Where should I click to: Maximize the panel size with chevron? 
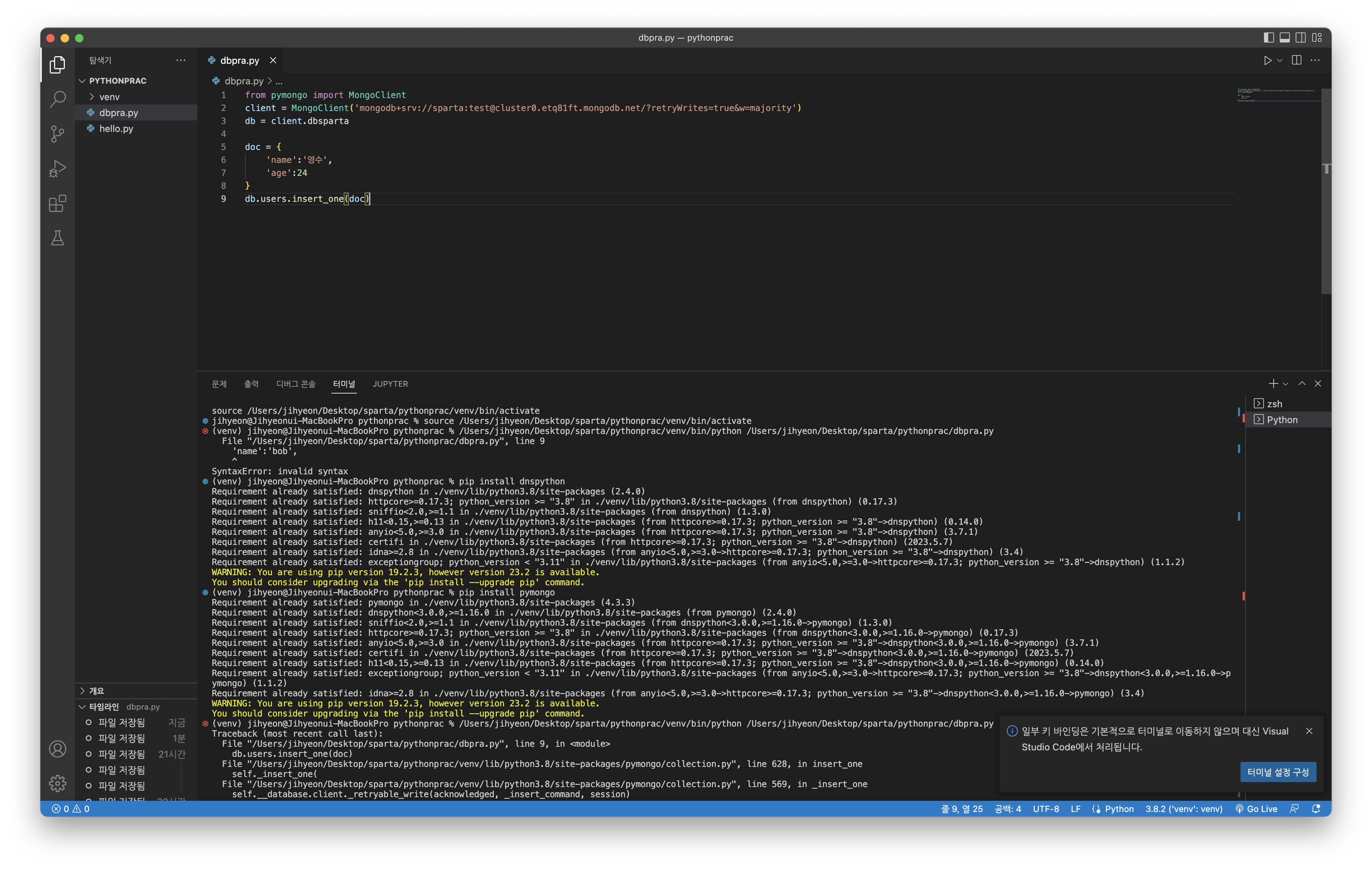point(1302,384)
